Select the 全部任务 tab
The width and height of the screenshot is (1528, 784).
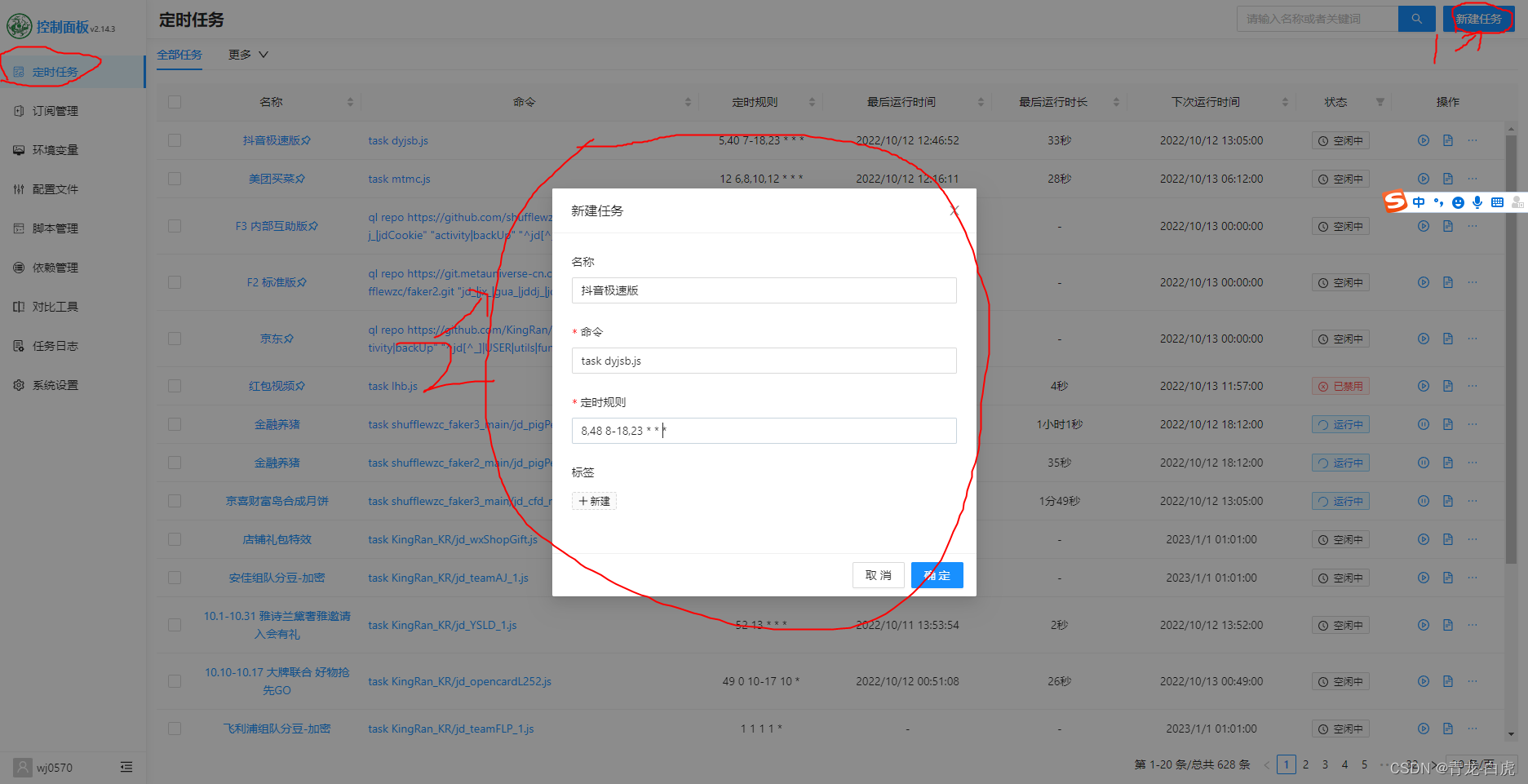pyautogui.click(x=179, y=55)
